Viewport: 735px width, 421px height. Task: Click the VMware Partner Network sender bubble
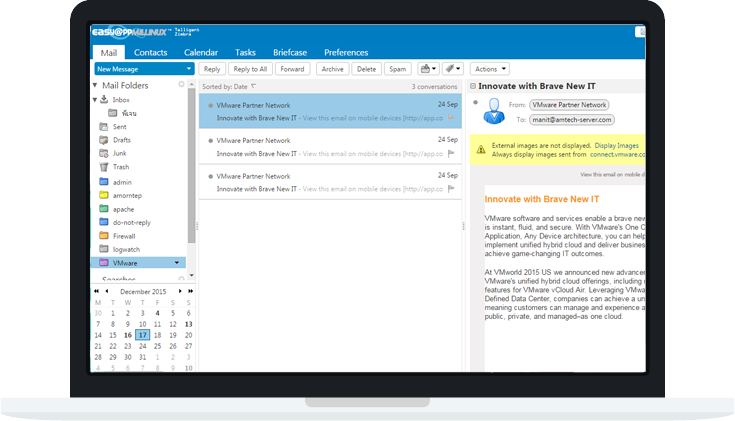click(x=569, y=105)
